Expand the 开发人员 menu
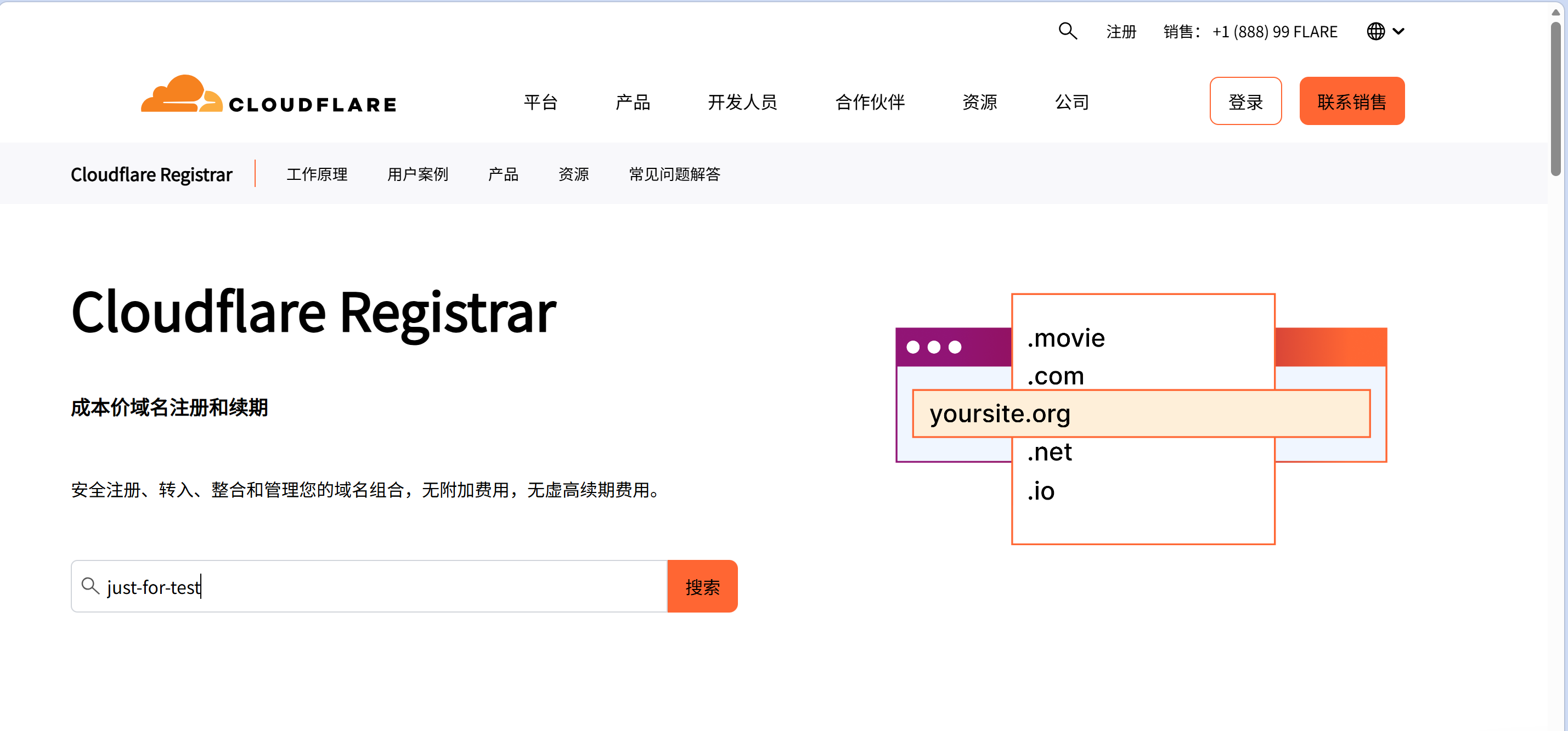The width and height of the screenshot is (1568, 731). (742, 101)
